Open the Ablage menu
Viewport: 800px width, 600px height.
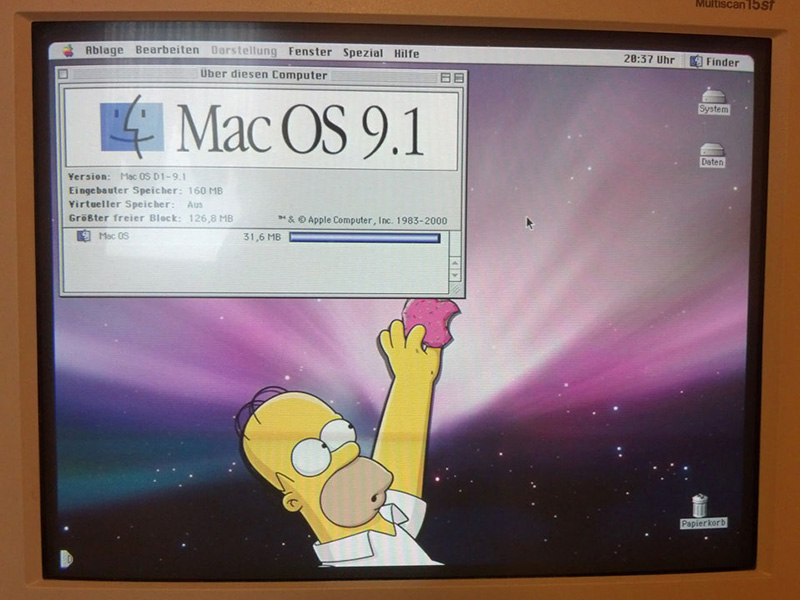click(x=104, y=50)
